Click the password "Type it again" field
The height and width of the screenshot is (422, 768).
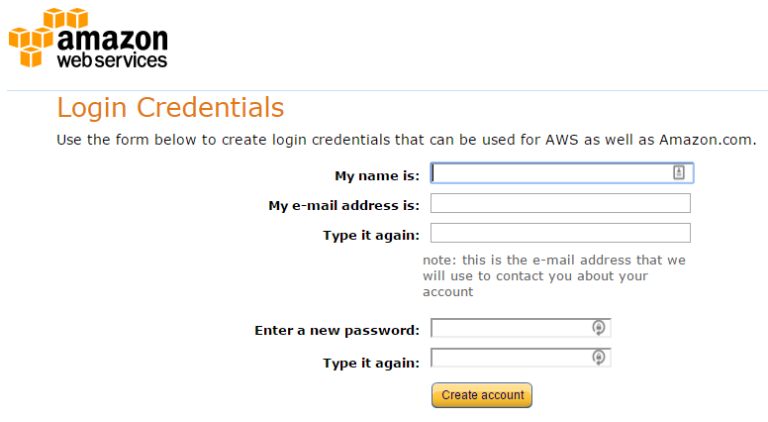[x=510, y=358]
